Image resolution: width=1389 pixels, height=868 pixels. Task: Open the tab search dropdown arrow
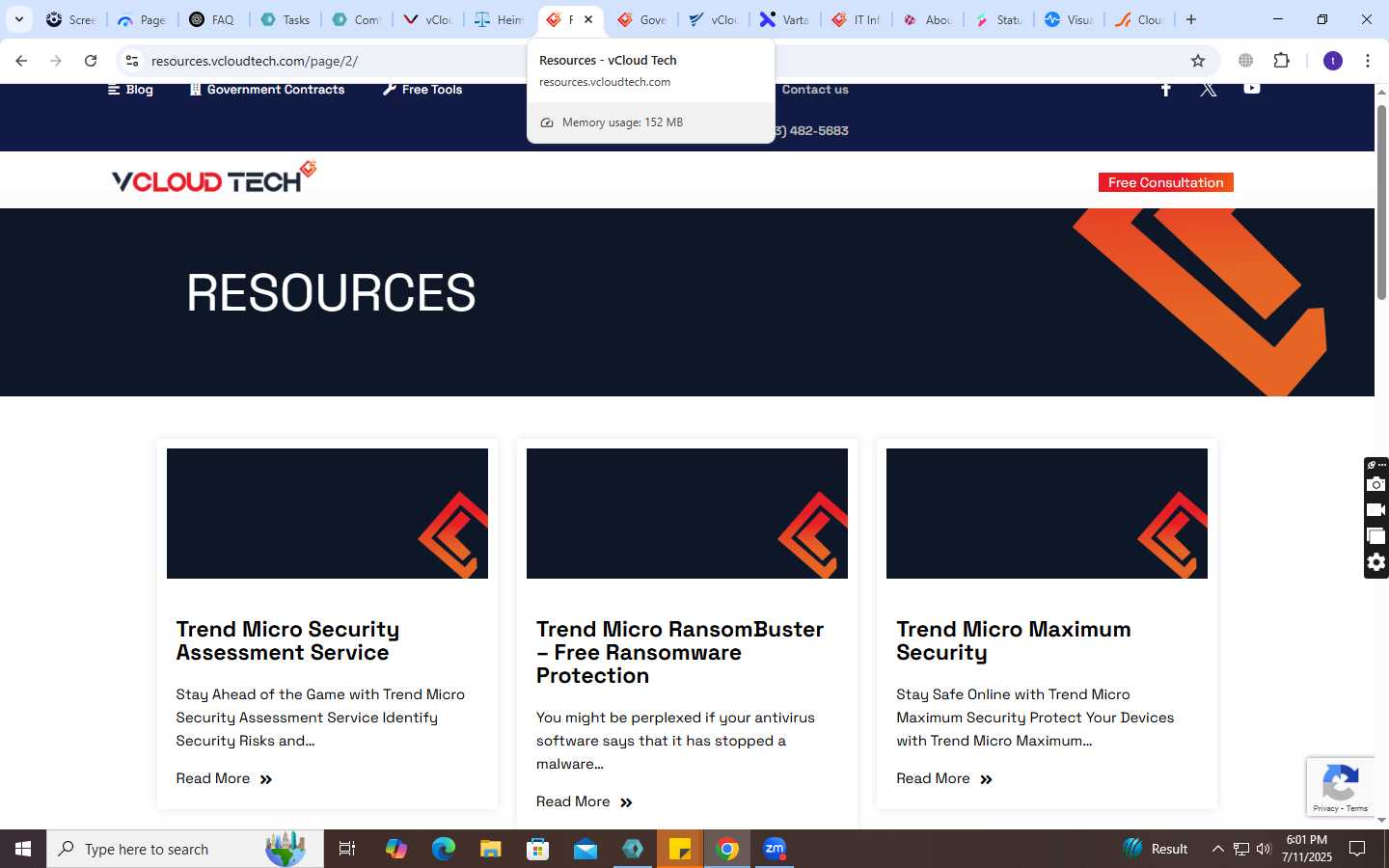[18, 19]
